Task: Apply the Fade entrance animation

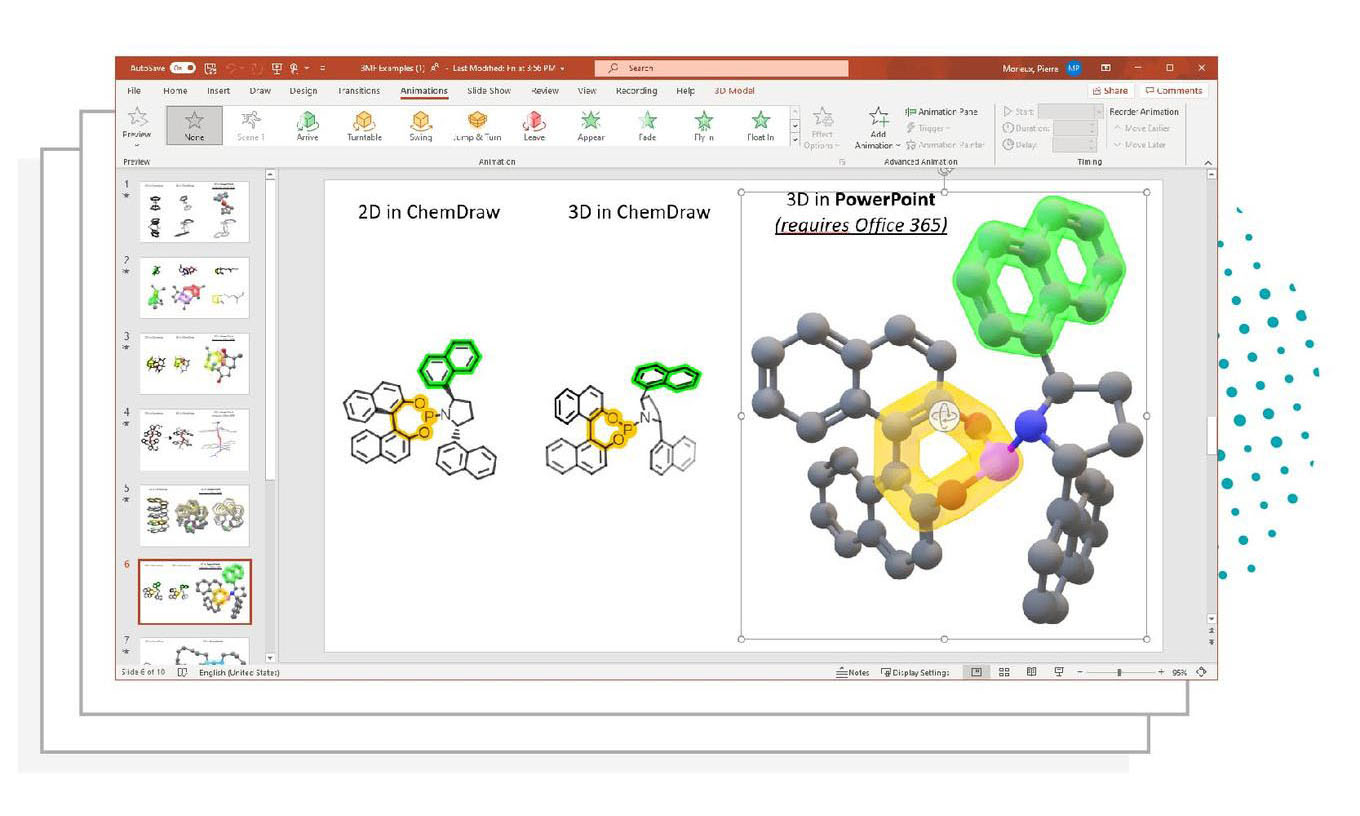Action: 647,126
